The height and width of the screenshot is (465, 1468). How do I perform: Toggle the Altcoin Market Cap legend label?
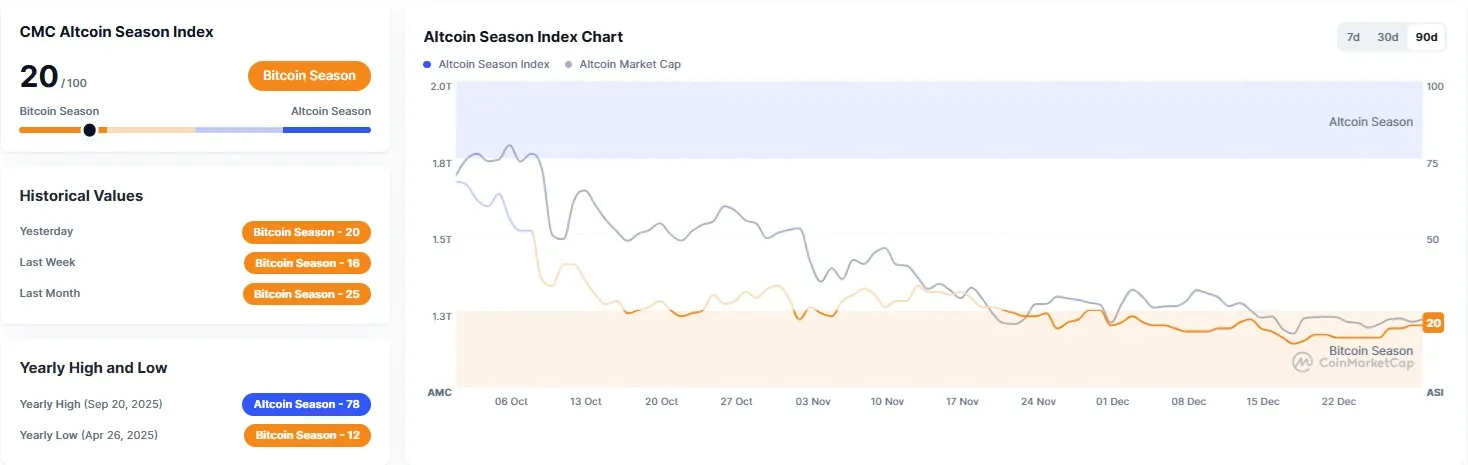[x=630, y=64]
